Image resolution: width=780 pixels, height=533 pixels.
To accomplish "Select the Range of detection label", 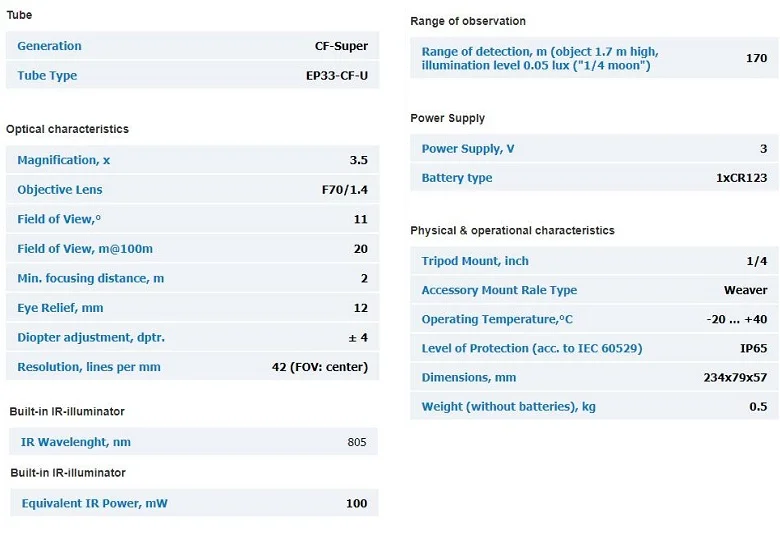I will click(540, 58).
